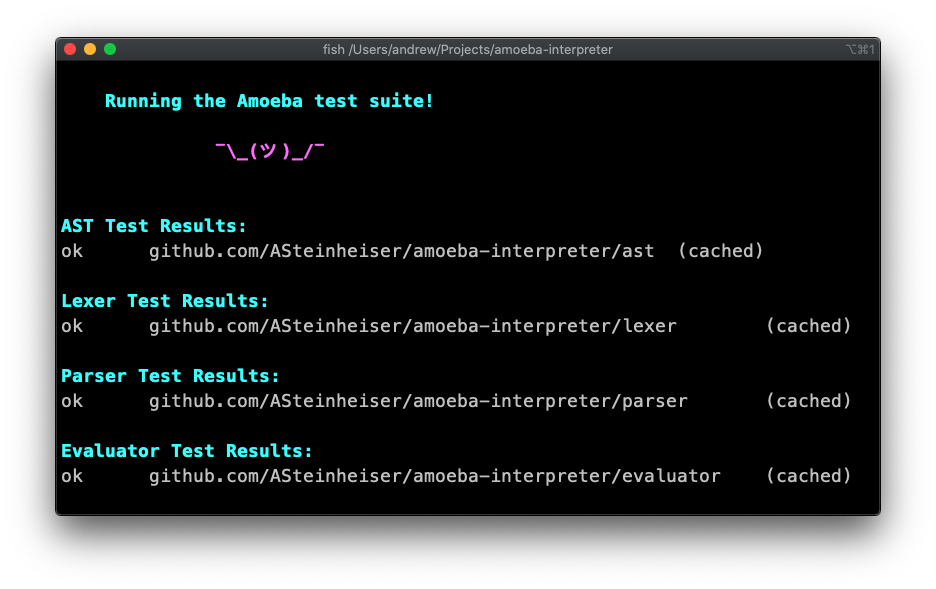The height and width of the screenshot is (589, 936).
Task: Click the 'Running the Amoeba test suite!' heading
Action: [x=269, y=101]
